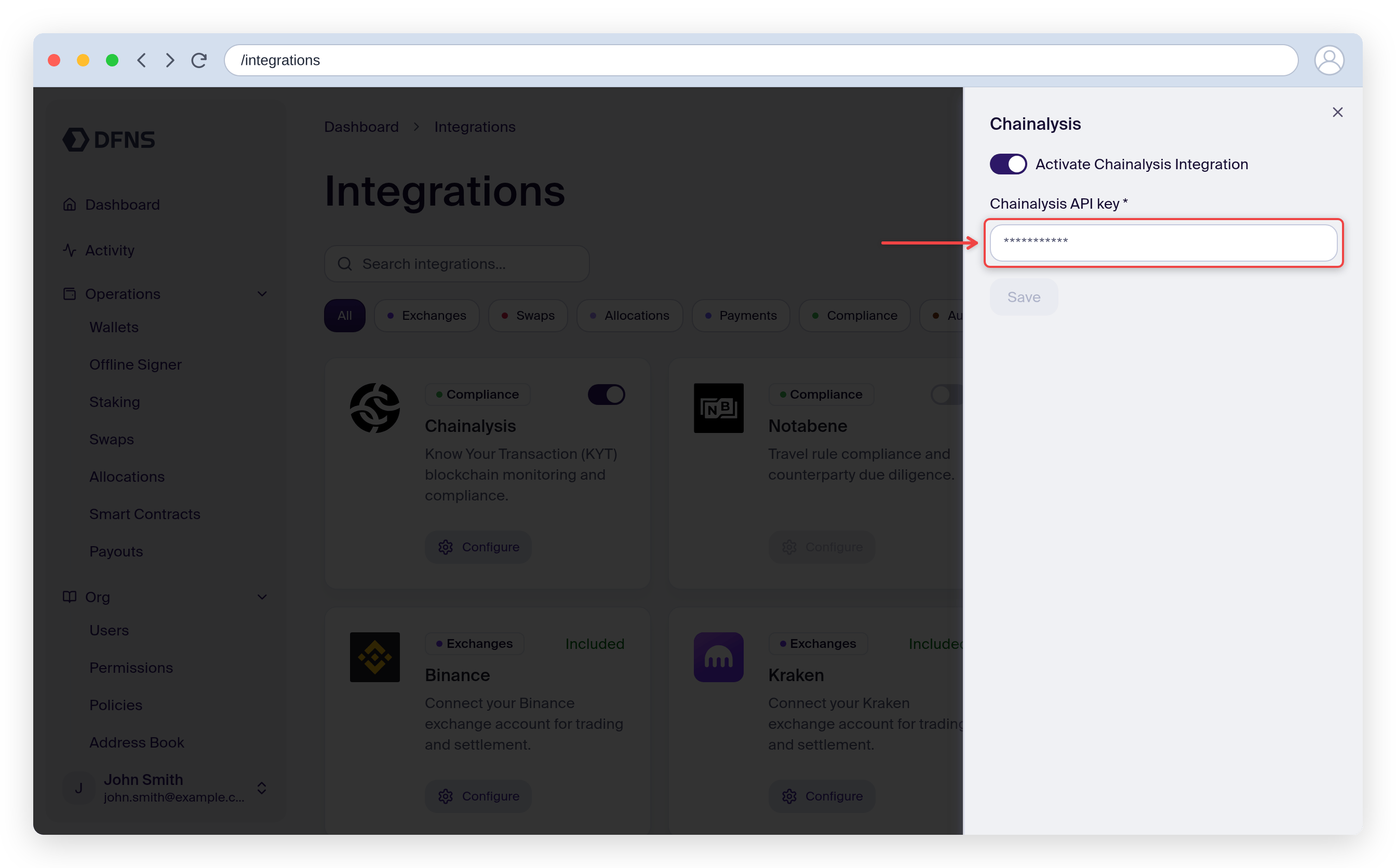Open Users in sidebar
1396x868 pixels.
pos(109,630)
